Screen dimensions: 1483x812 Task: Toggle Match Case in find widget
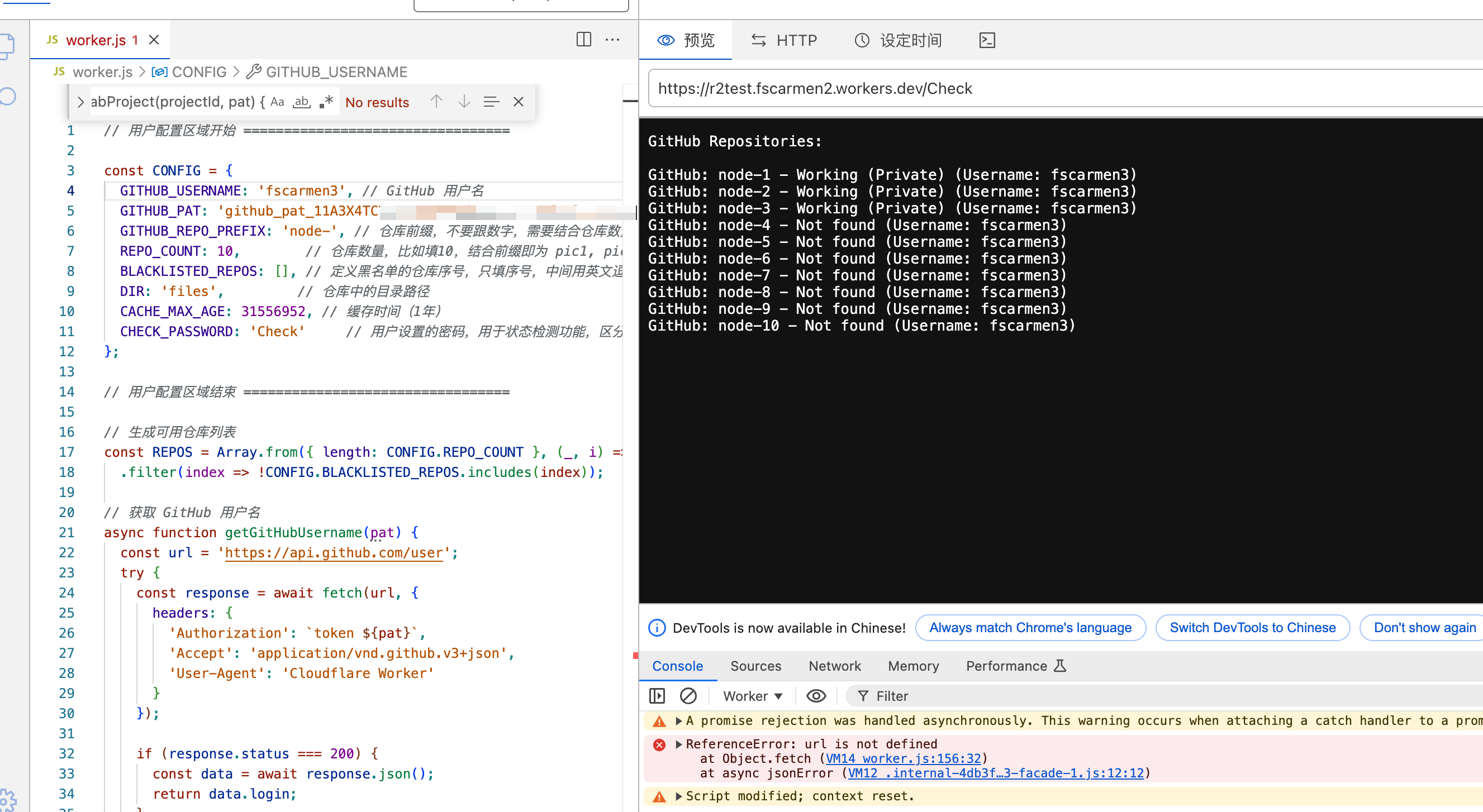[x=277, y=102]
